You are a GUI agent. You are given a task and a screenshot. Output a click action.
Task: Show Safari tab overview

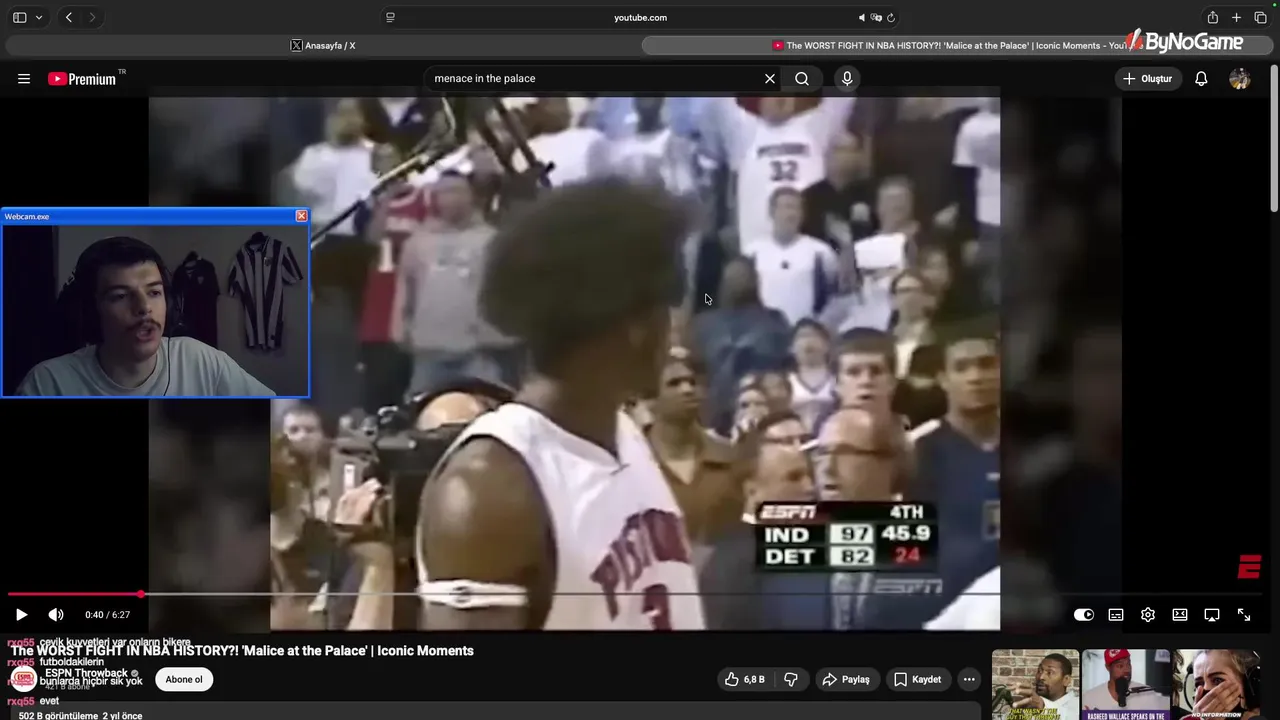tap(1260, 17)
